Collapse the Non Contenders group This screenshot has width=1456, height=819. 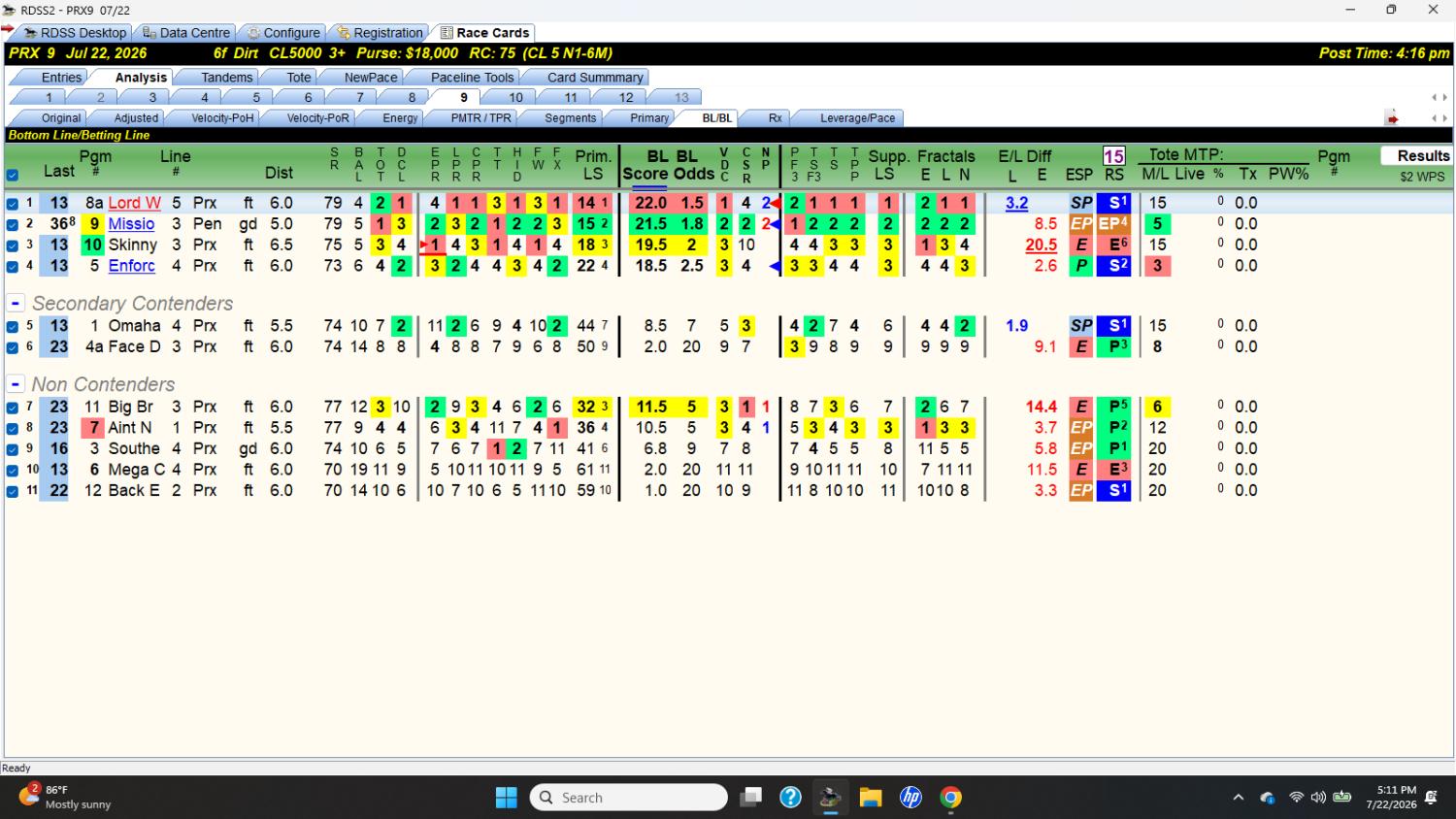point(16,385)
